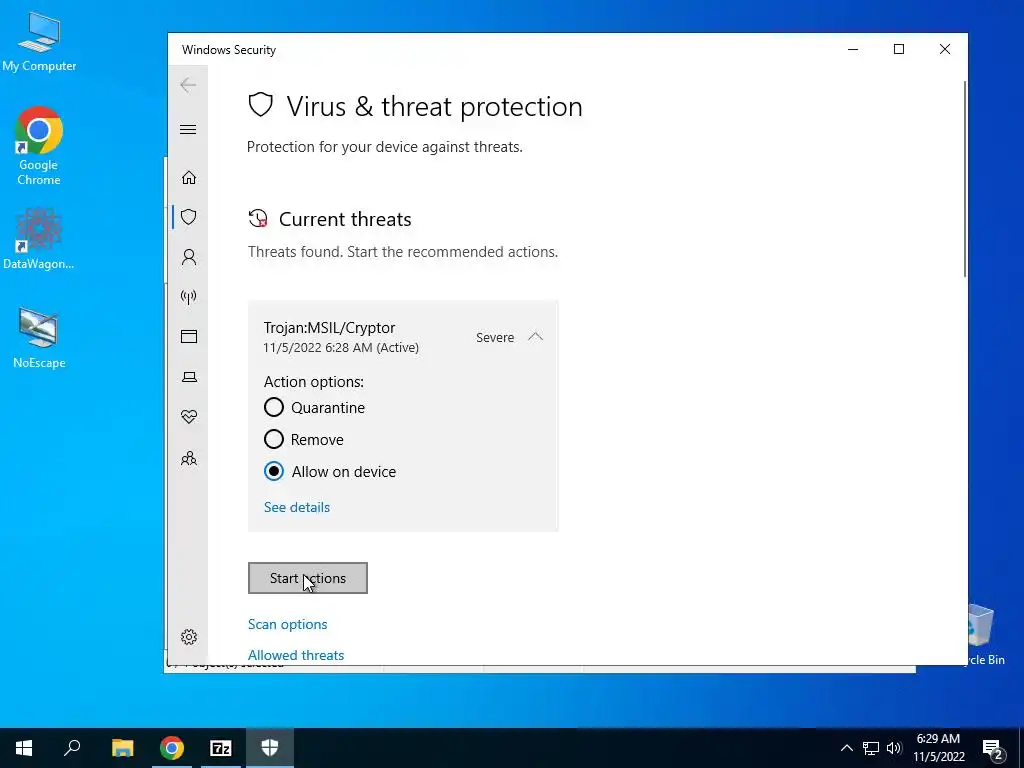
Task: Collapse the Trojan:MSIL/Cryptor threat chevron
Action: click(536, 337)
